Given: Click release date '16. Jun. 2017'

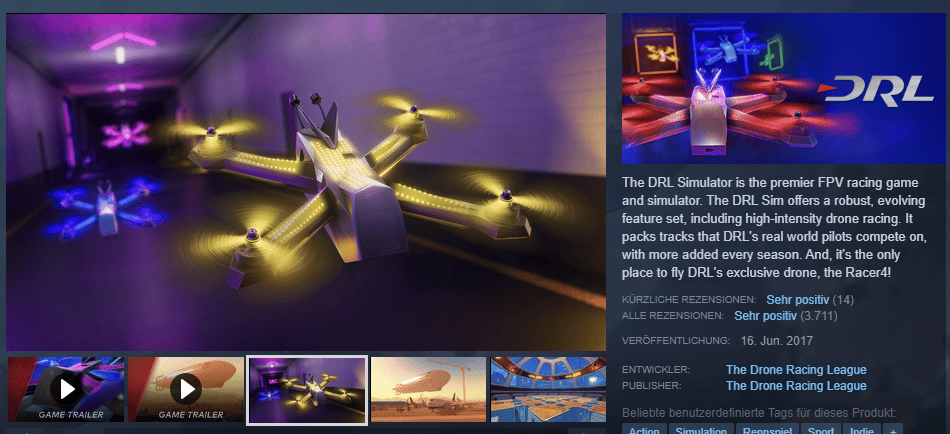Looking at the screenshot, I should point(777,341).
